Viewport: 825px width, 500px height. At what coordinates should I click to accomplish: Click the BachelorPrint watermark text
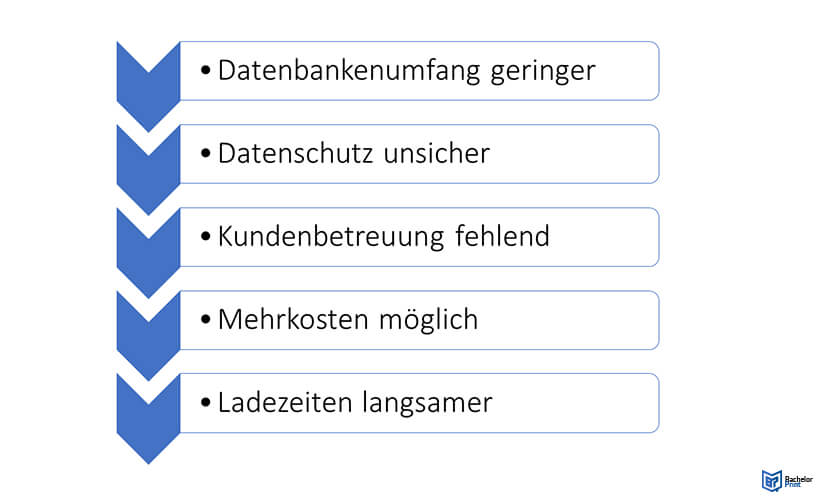click(798, 481)
